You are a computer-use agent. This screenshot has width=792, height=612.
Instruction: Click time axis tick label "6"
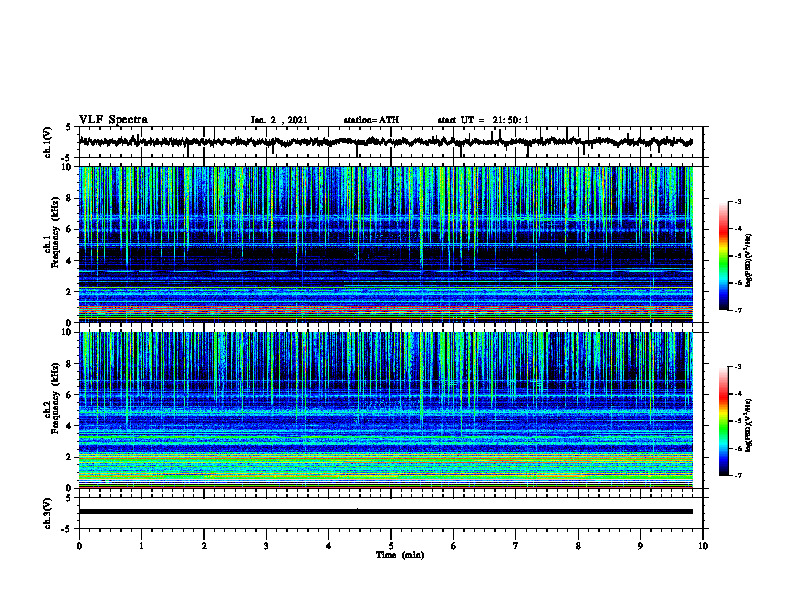tap(454, 546)
